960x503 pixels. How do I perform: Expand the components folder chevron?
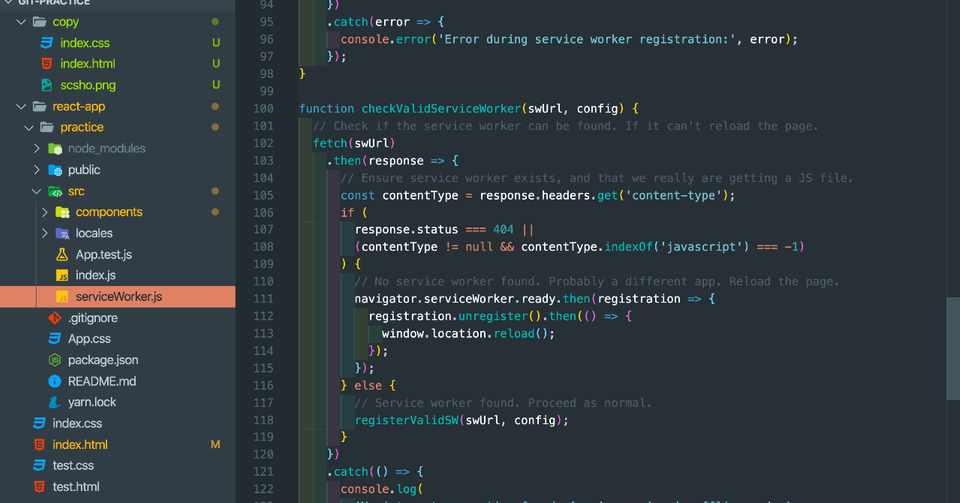click(45, 212)
